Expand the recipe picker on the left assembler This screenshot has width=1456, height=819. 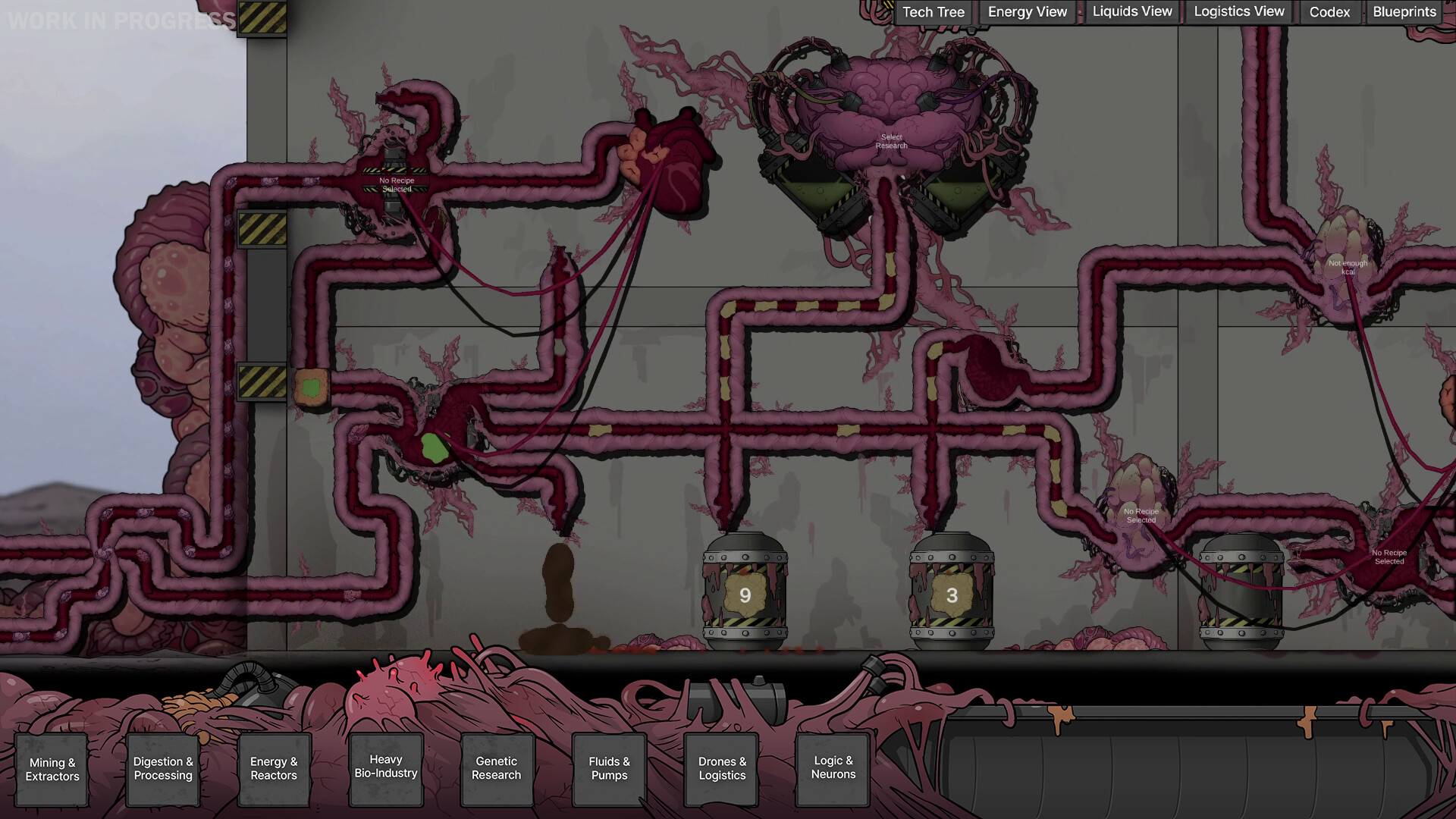tap(397, 184)
